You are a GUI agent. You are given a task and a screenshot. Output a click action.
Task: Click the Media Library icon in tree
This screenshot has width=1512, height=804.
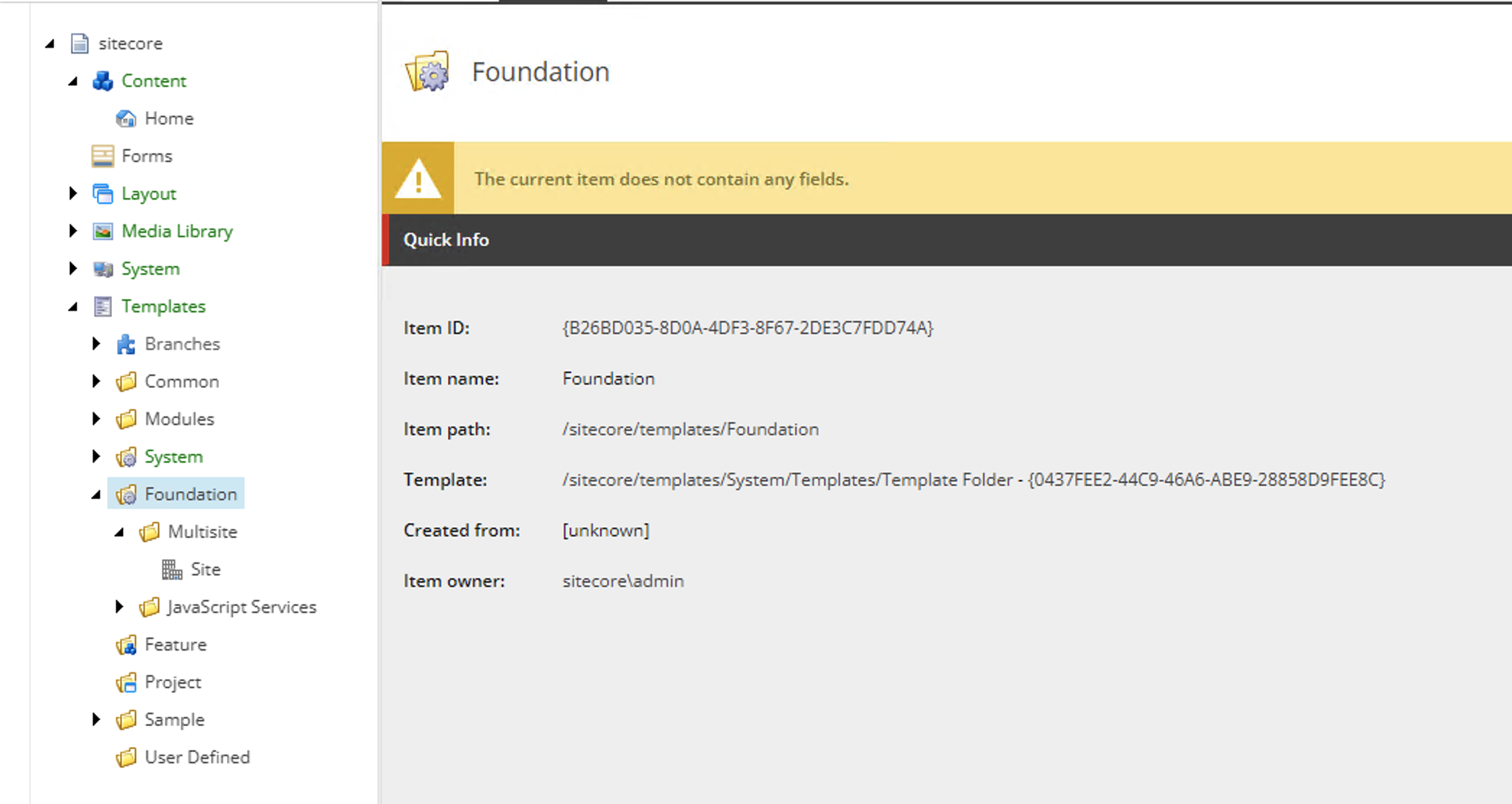tap(103, 231)
